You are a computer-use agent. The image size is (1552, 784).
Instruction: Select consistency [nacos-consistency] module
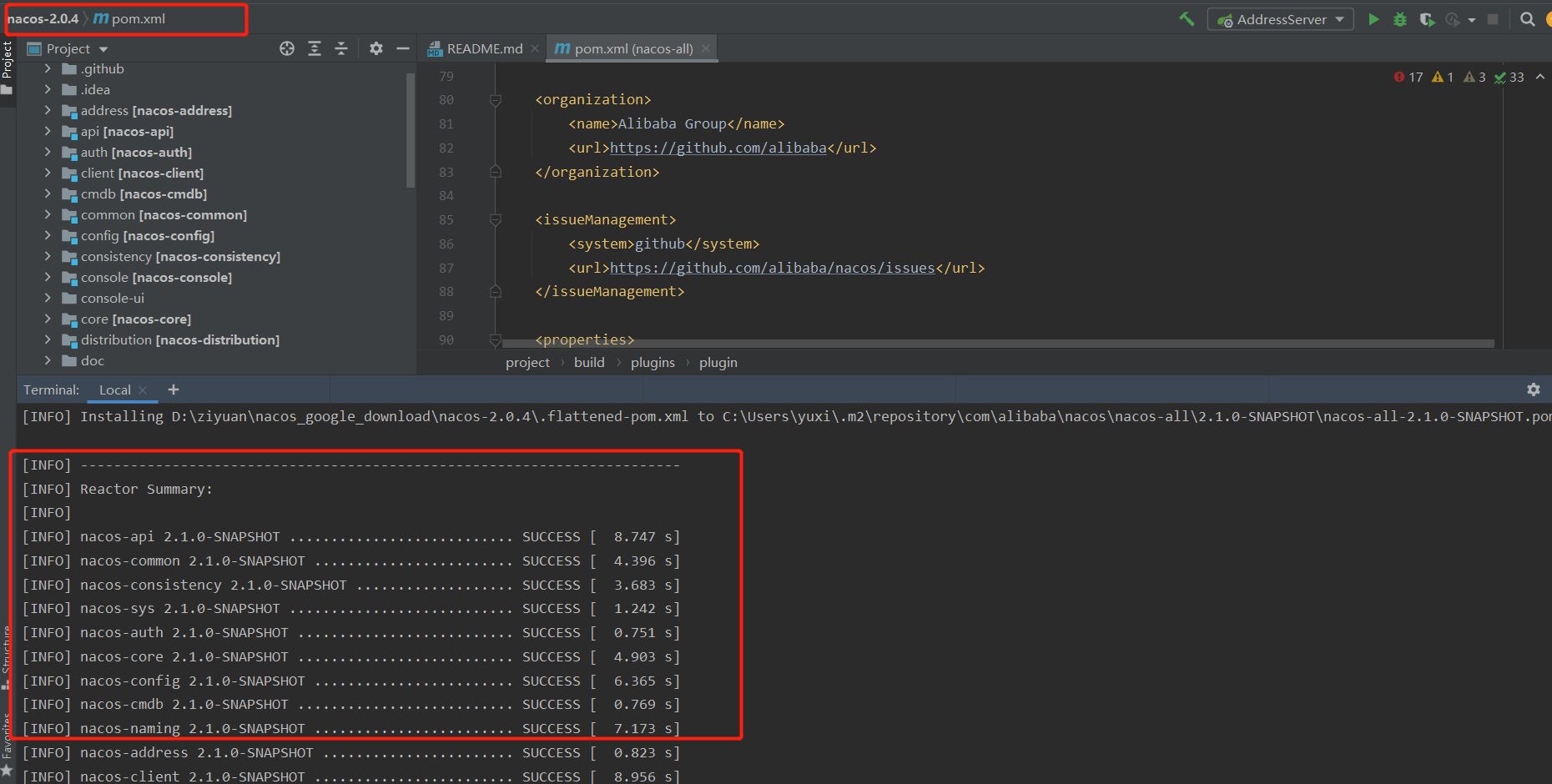[x=180, y=256]
